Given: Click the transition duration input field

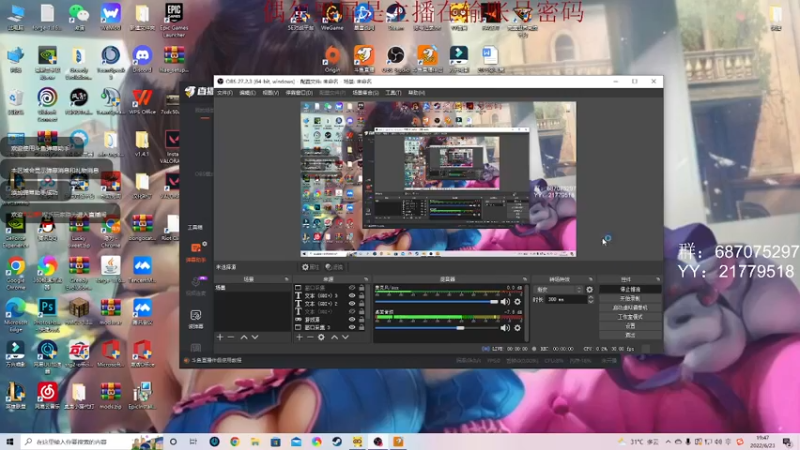Looking at the screenshot, I should pos(566,299).
